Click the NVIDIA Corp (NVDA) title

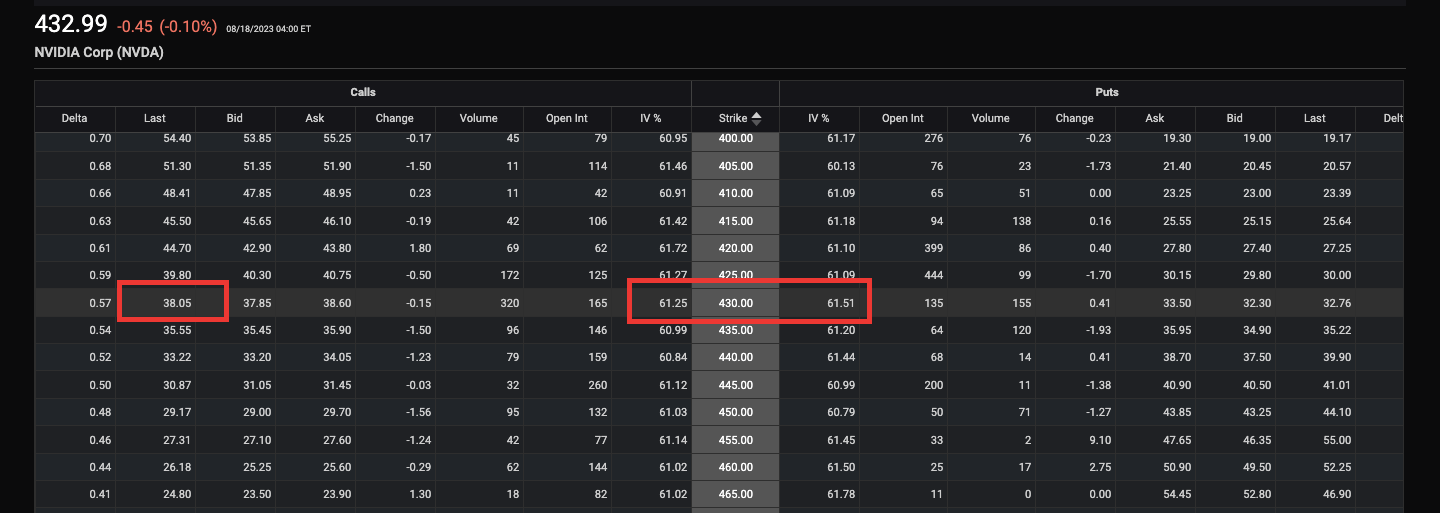(x=99, y=53)
